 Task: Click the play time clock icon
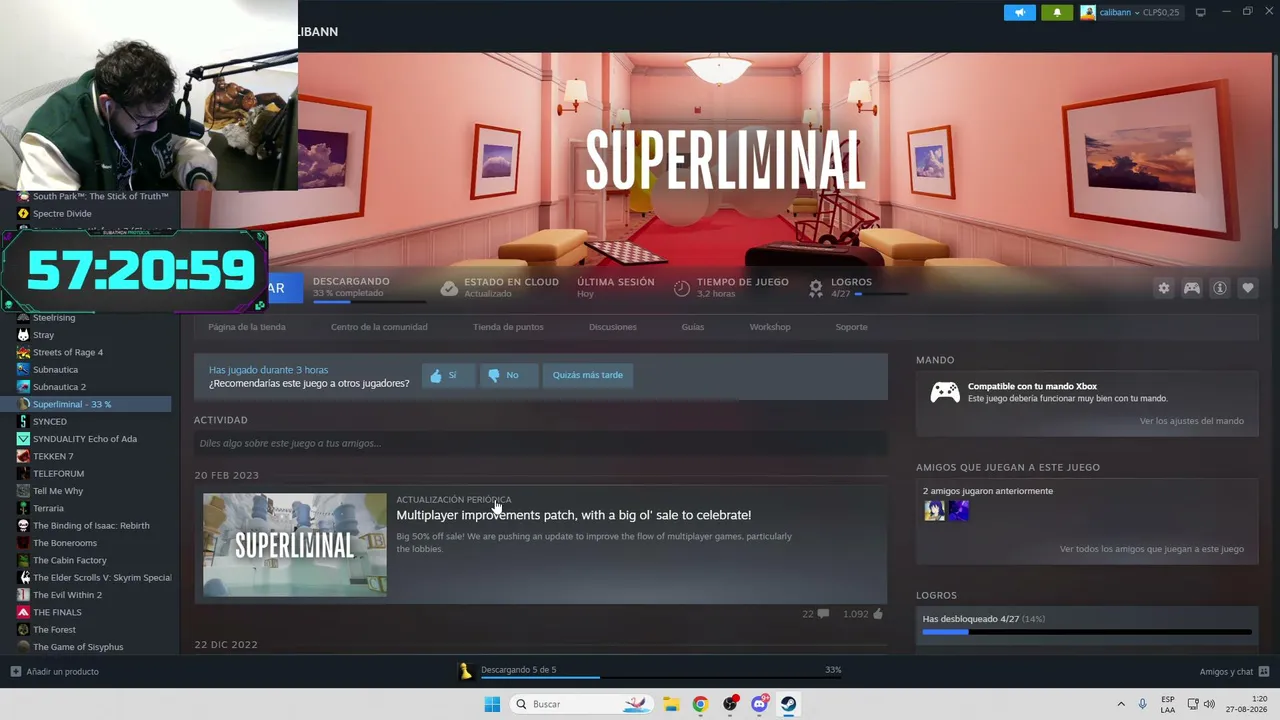pos(682,288)
